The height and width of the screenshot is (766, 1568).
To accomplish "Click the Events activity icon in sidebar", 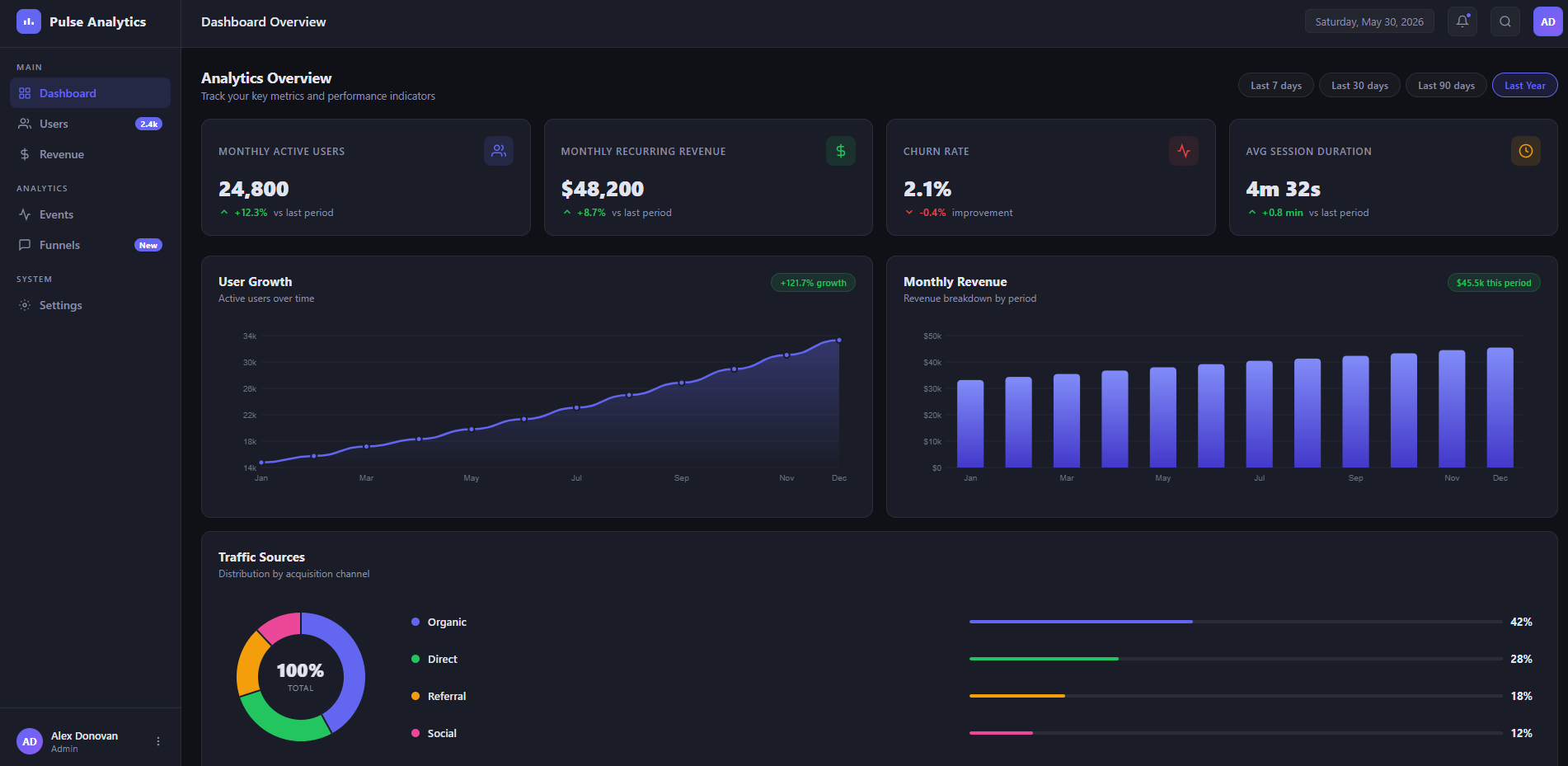I will 25,214.
